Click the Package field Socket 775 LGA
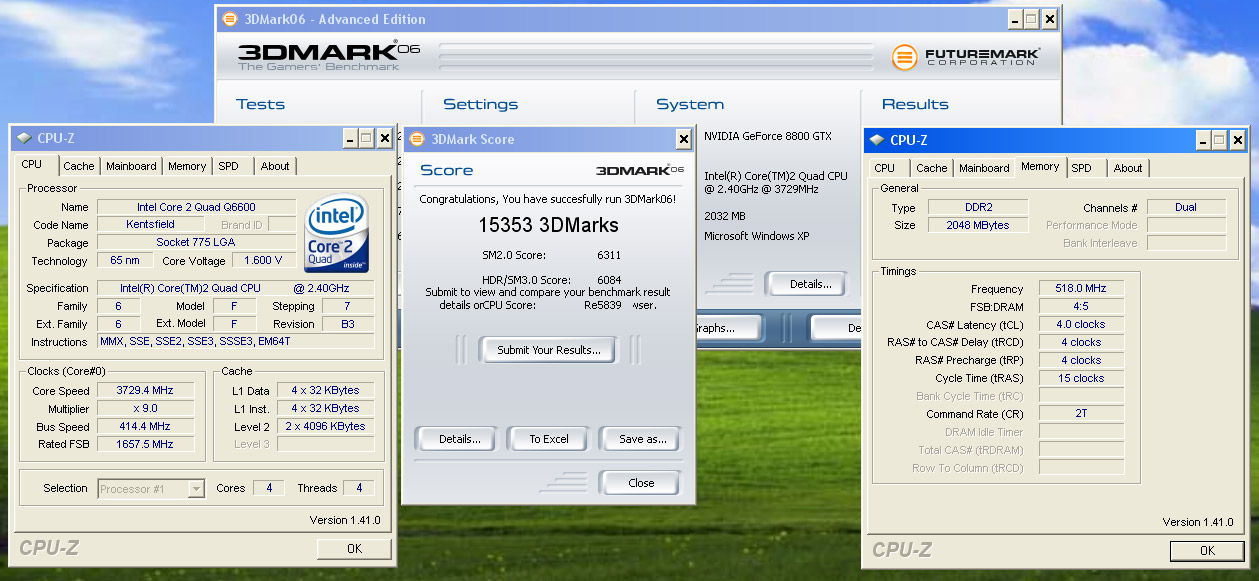Viewport: 1259px width, 581px height. pos(196,243)
